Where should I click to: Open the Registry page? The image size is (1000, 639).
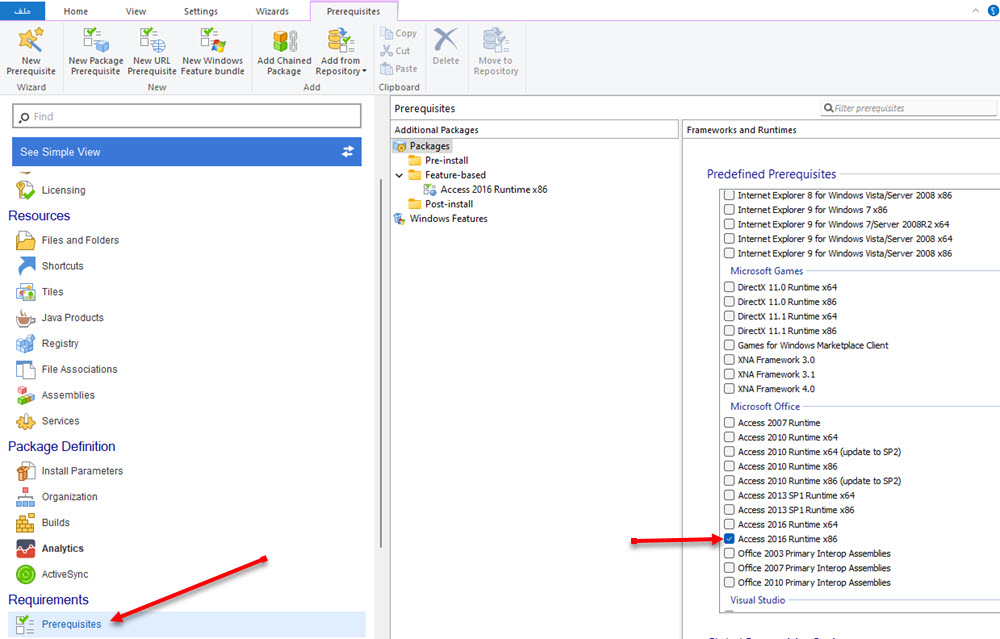47,344
